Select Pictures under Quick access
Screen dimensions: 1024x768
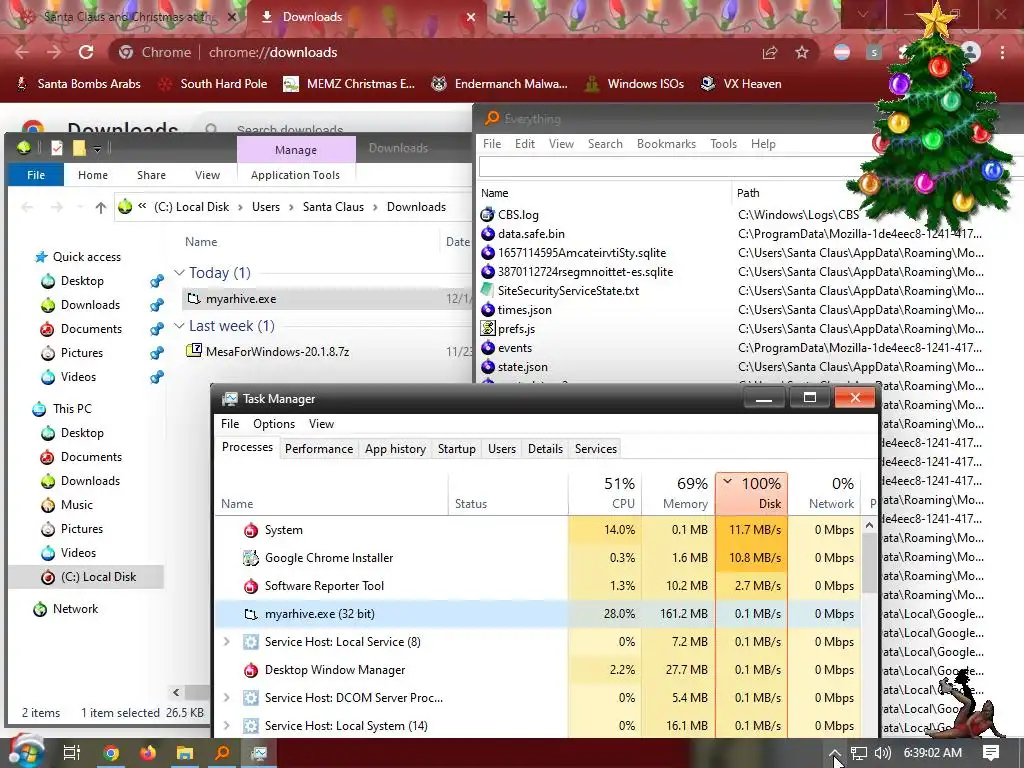(81, 353)
